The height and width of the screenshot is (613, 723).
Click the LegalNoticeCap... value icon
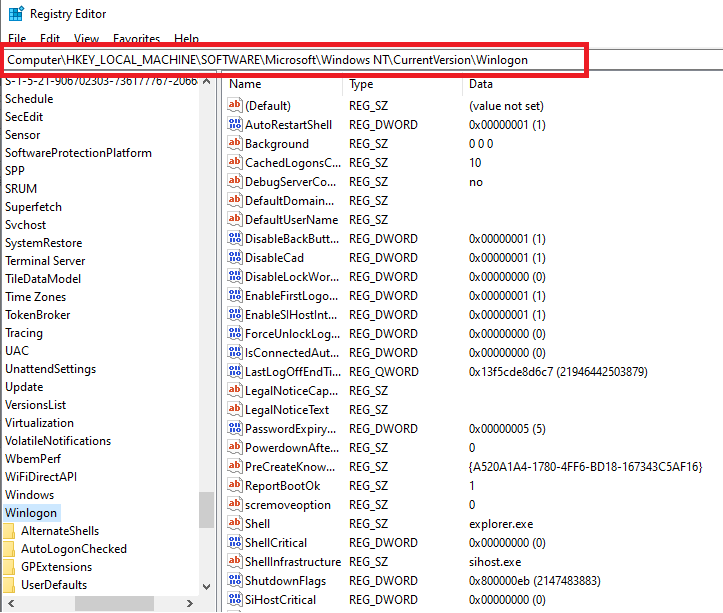tap(235, 391)
